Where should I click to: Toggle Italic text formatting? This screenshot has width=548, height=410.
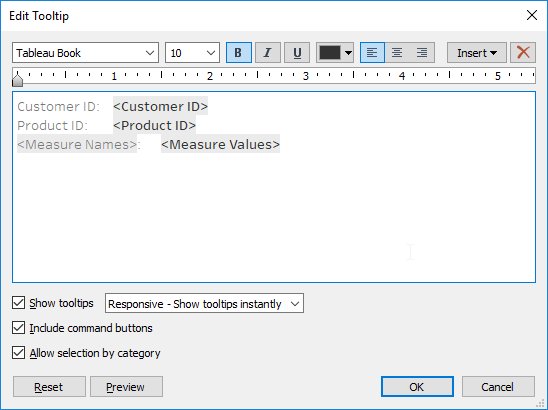pos(268,53)
